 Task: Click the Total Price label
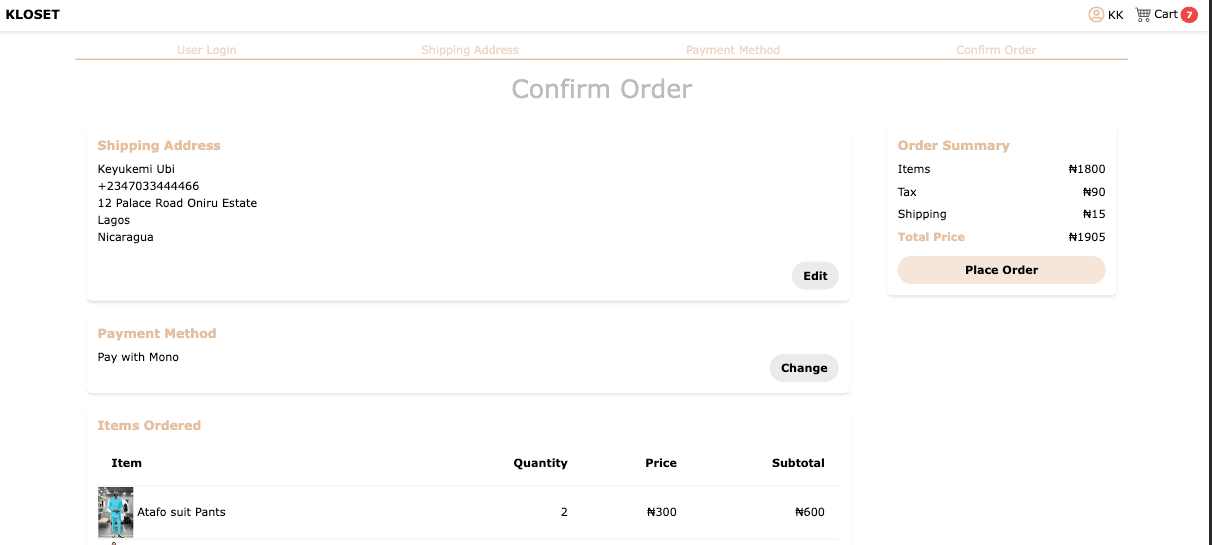coord(931,237)
